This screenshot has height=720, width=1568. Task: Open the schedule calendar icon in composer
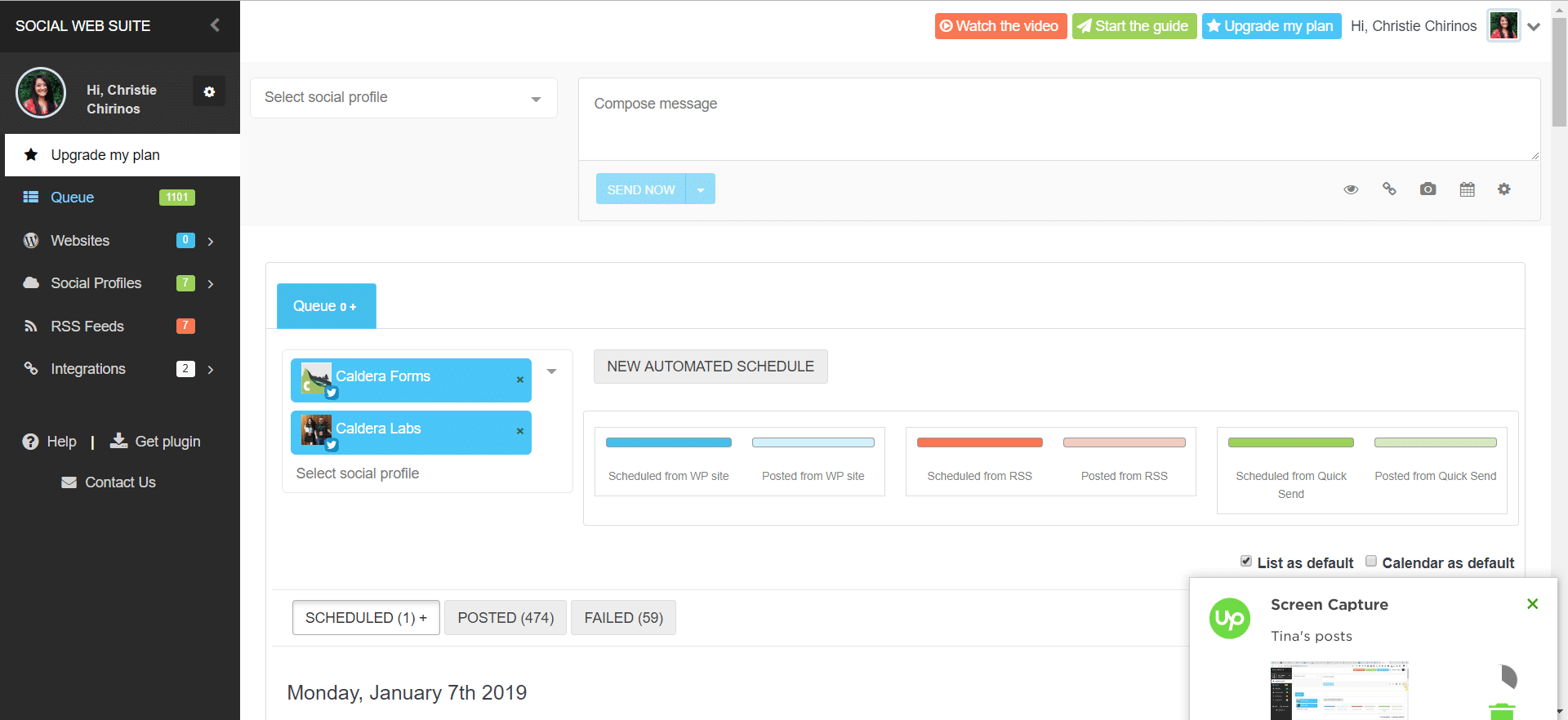tap(1467, 189)
